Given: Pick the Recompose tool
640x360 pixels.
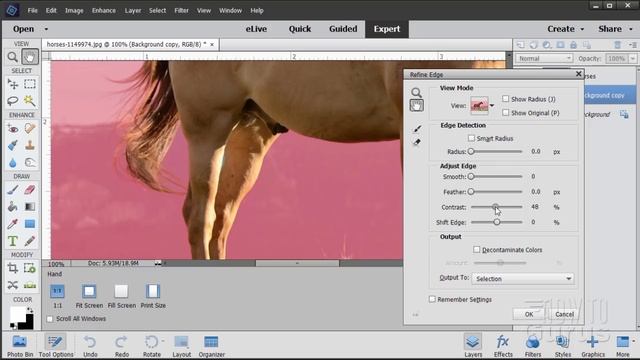Looking at the screenshot, I should pos(29,268).
